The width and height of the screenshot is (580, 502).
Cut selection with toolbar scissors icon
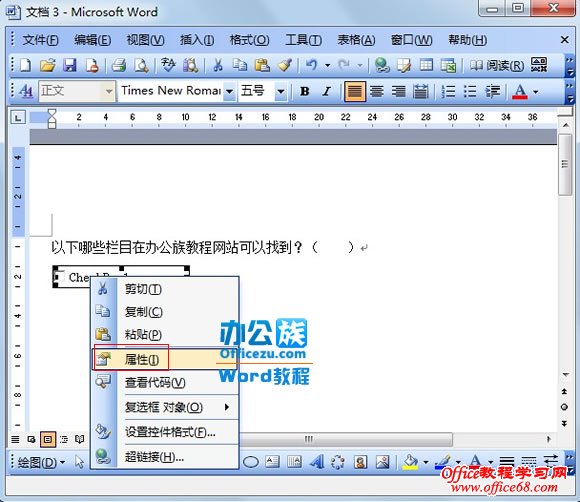pos(218,65)
